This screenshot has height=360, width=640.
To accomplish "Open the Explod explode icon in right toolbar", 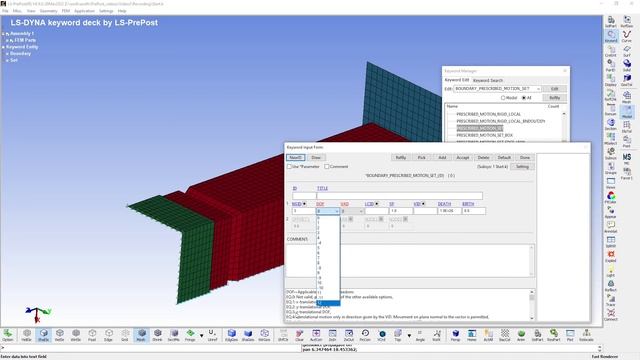I will (x=611, y=256).
